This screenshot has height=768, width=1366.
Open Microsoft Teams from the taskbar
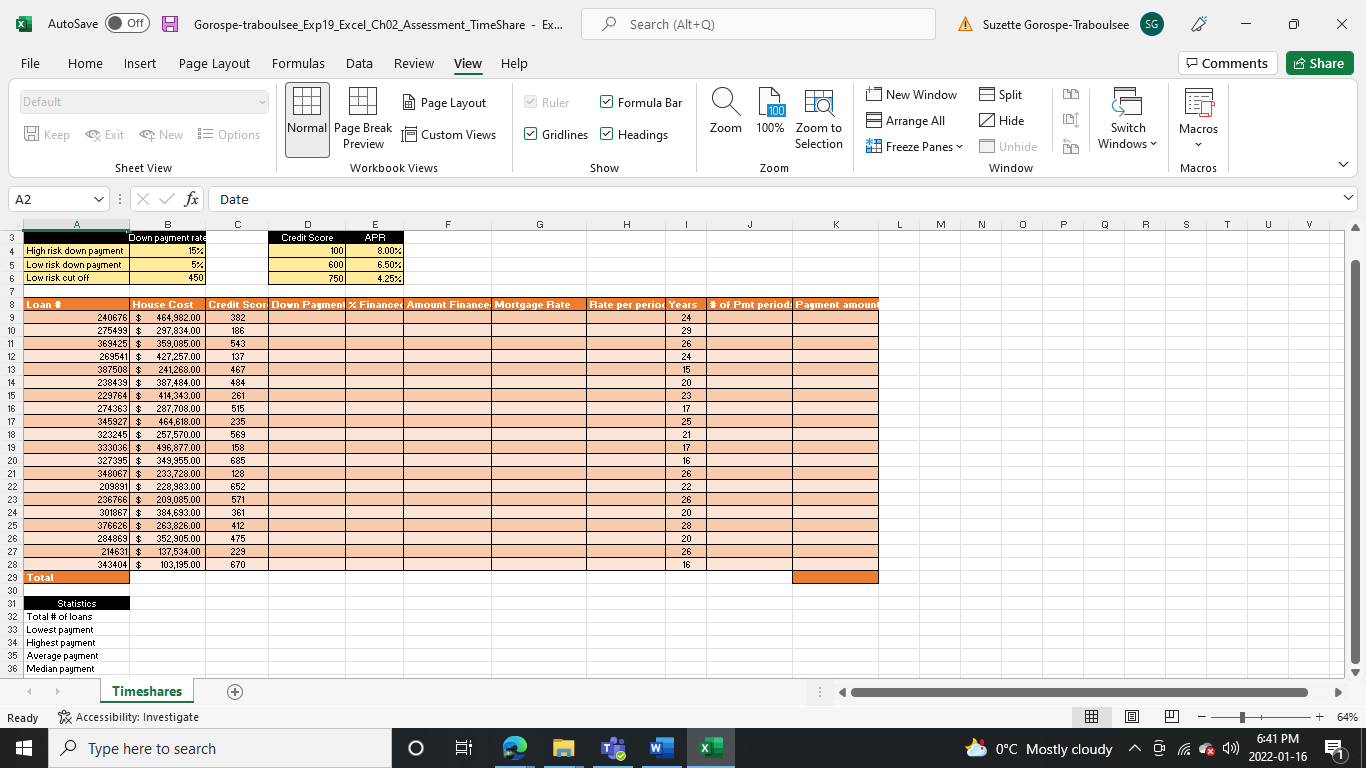pyautogui.click(x=612, y=748)
